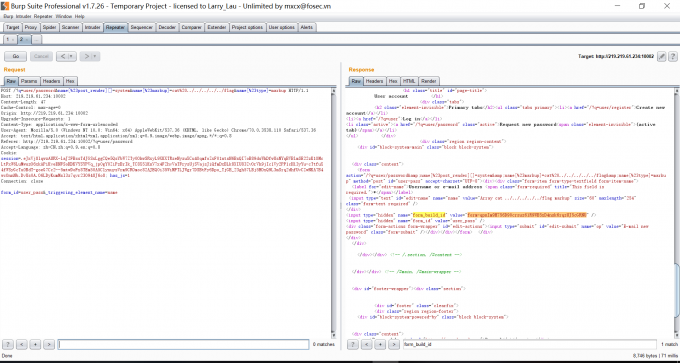The width and height of the screenshot is (680, 363).
Task: Open the Alerts tab
Action: coord(307,27)
